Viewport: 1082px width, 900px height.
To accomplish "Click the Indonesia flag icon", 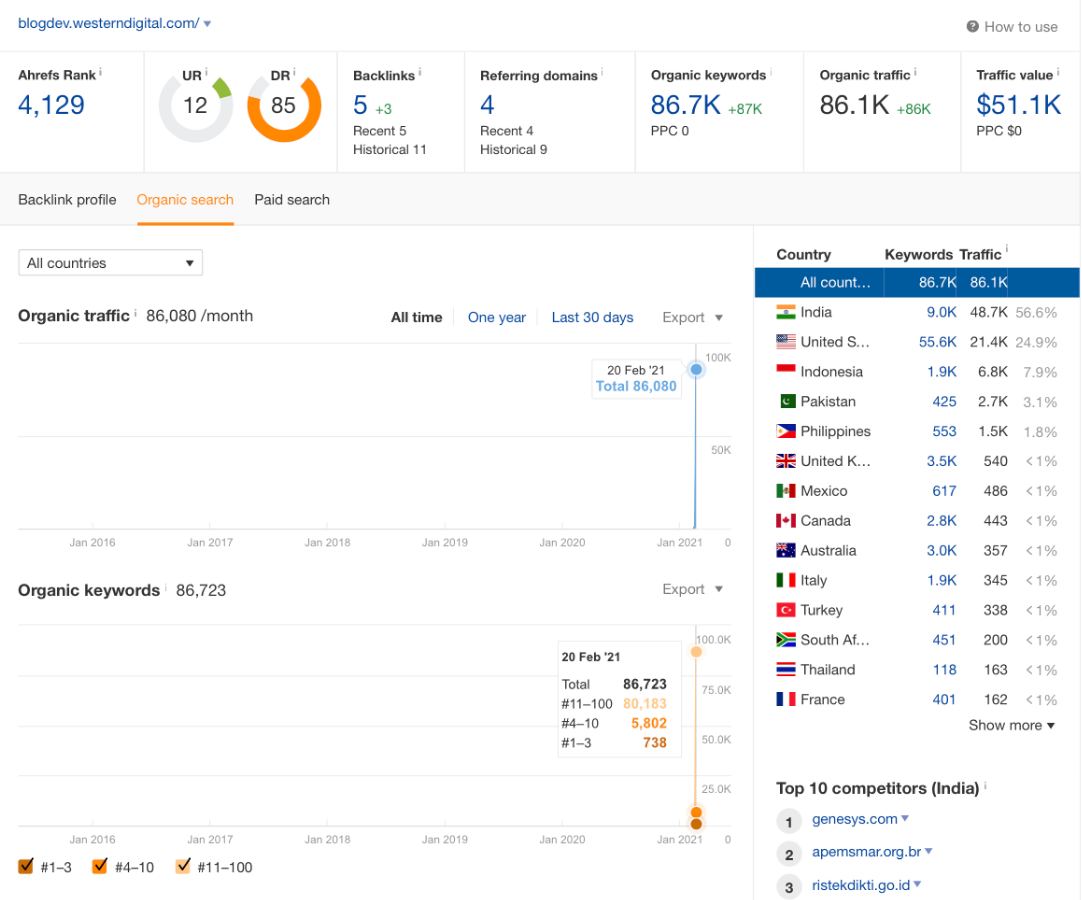I will tap(785, 371).
